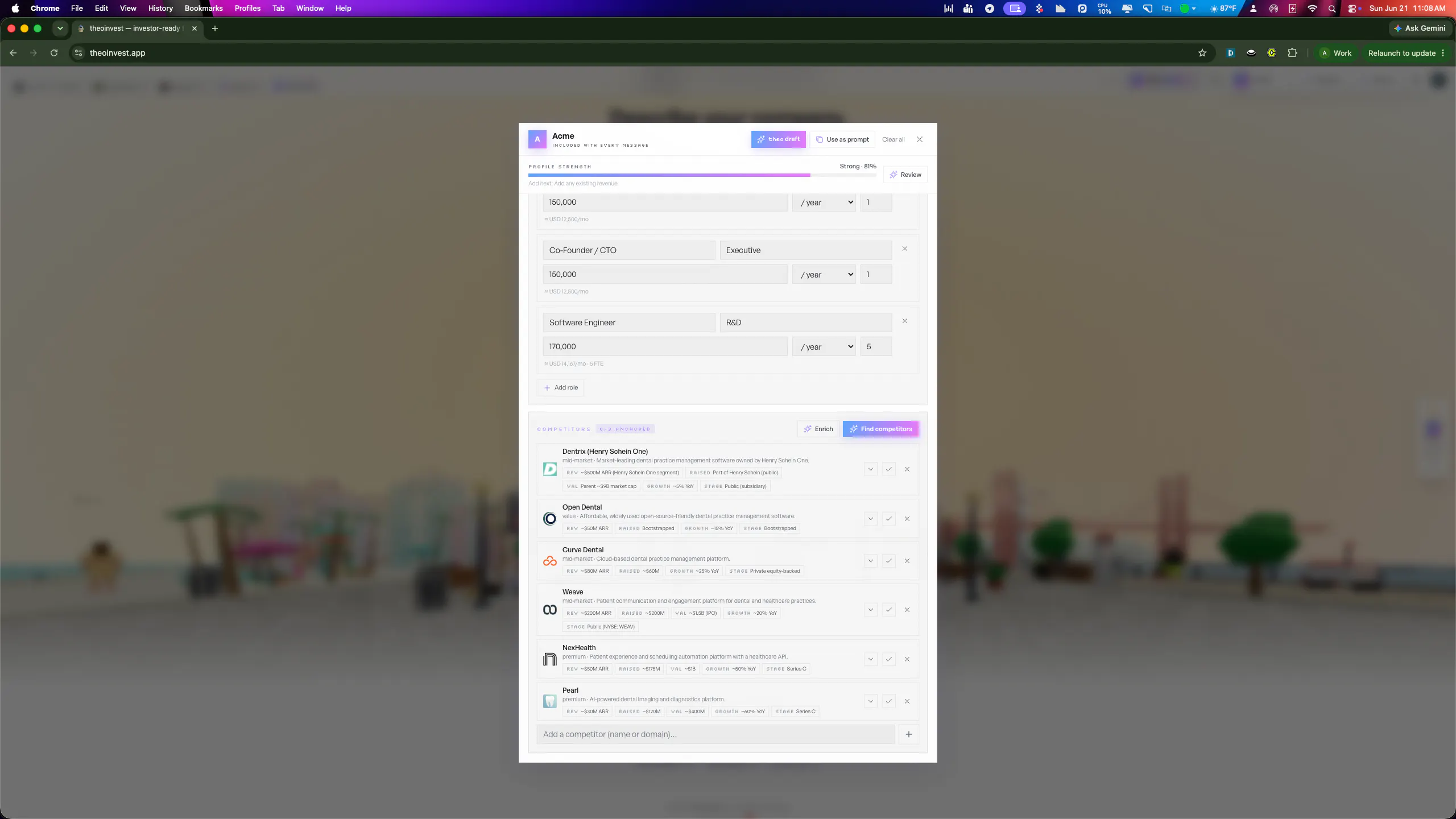
Task: Click the plus icon to add competitor
Action: coord(909,734)
